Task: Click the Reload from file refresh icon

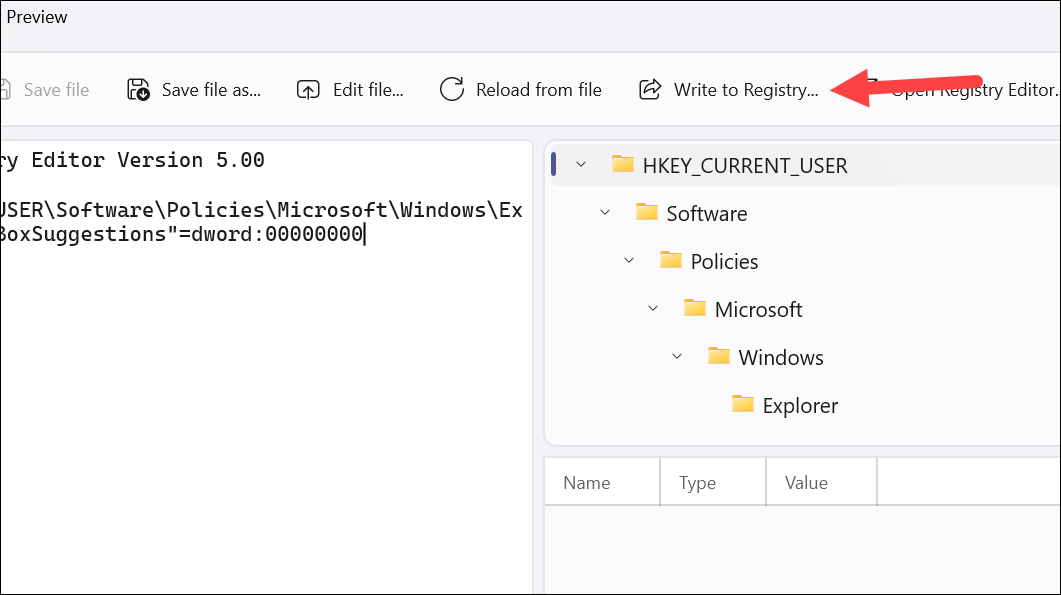Action: pos(452,89)
